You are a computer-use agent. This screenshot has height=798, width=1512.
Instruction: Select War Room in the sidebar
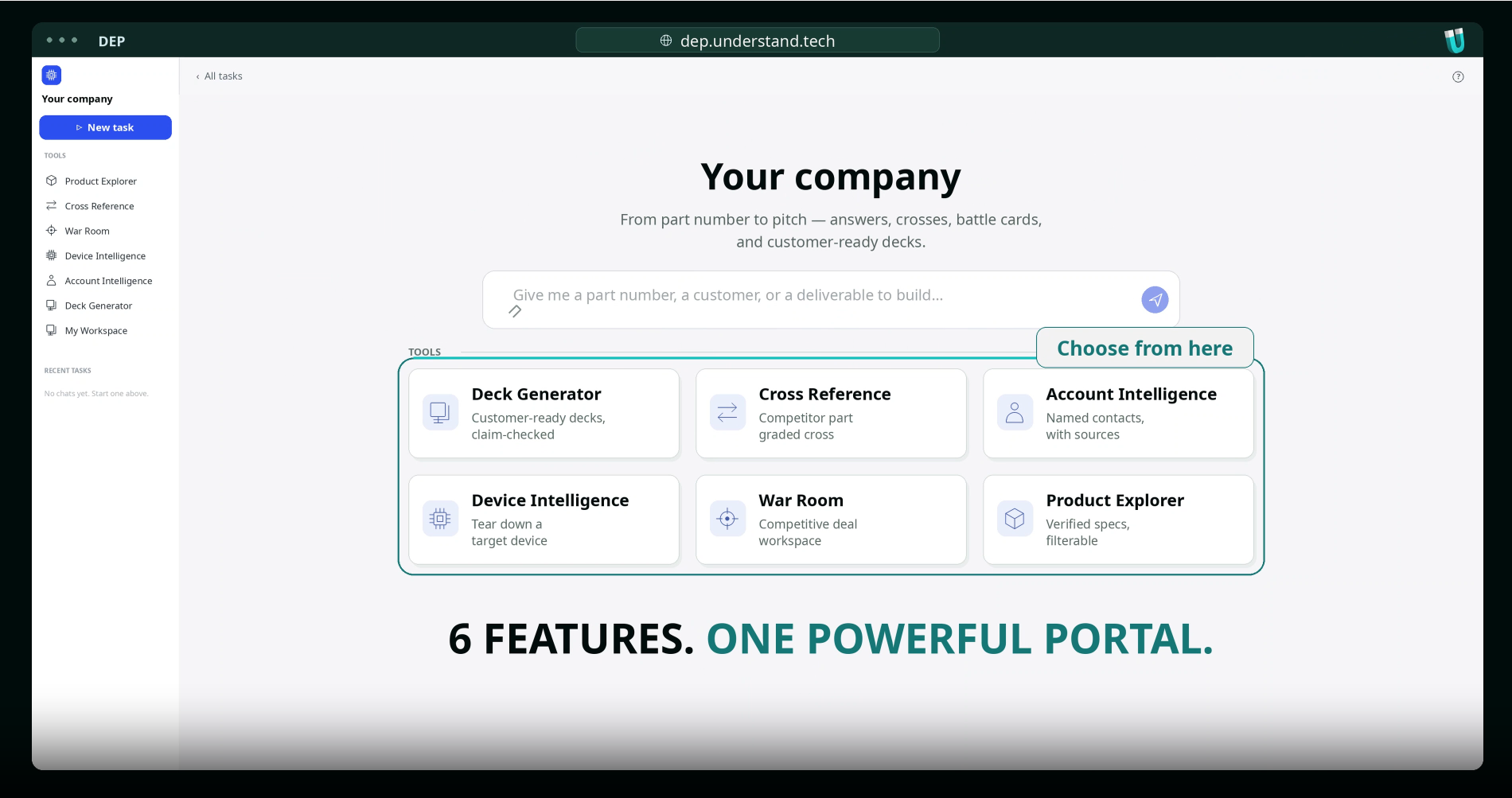click(x=88, y=231)
